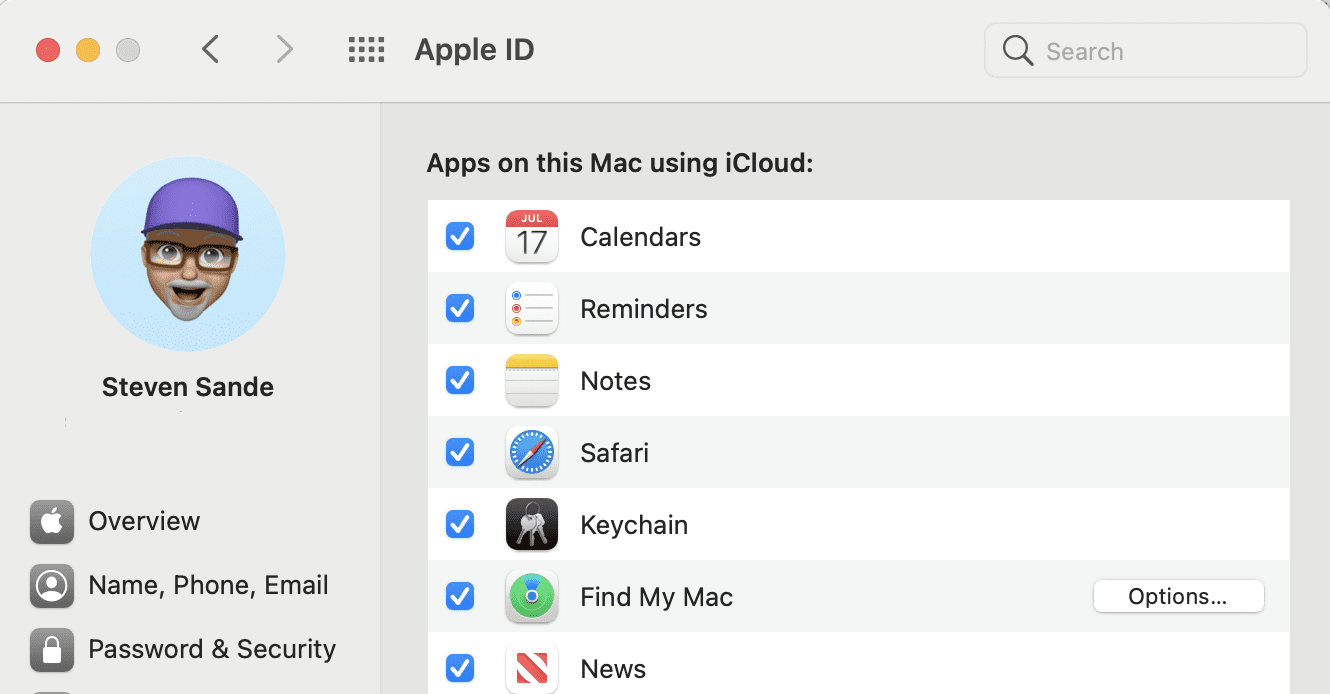Screen dimensions: 1330x694
Task: Click the Notes app icon
Action: click(531, 381)
